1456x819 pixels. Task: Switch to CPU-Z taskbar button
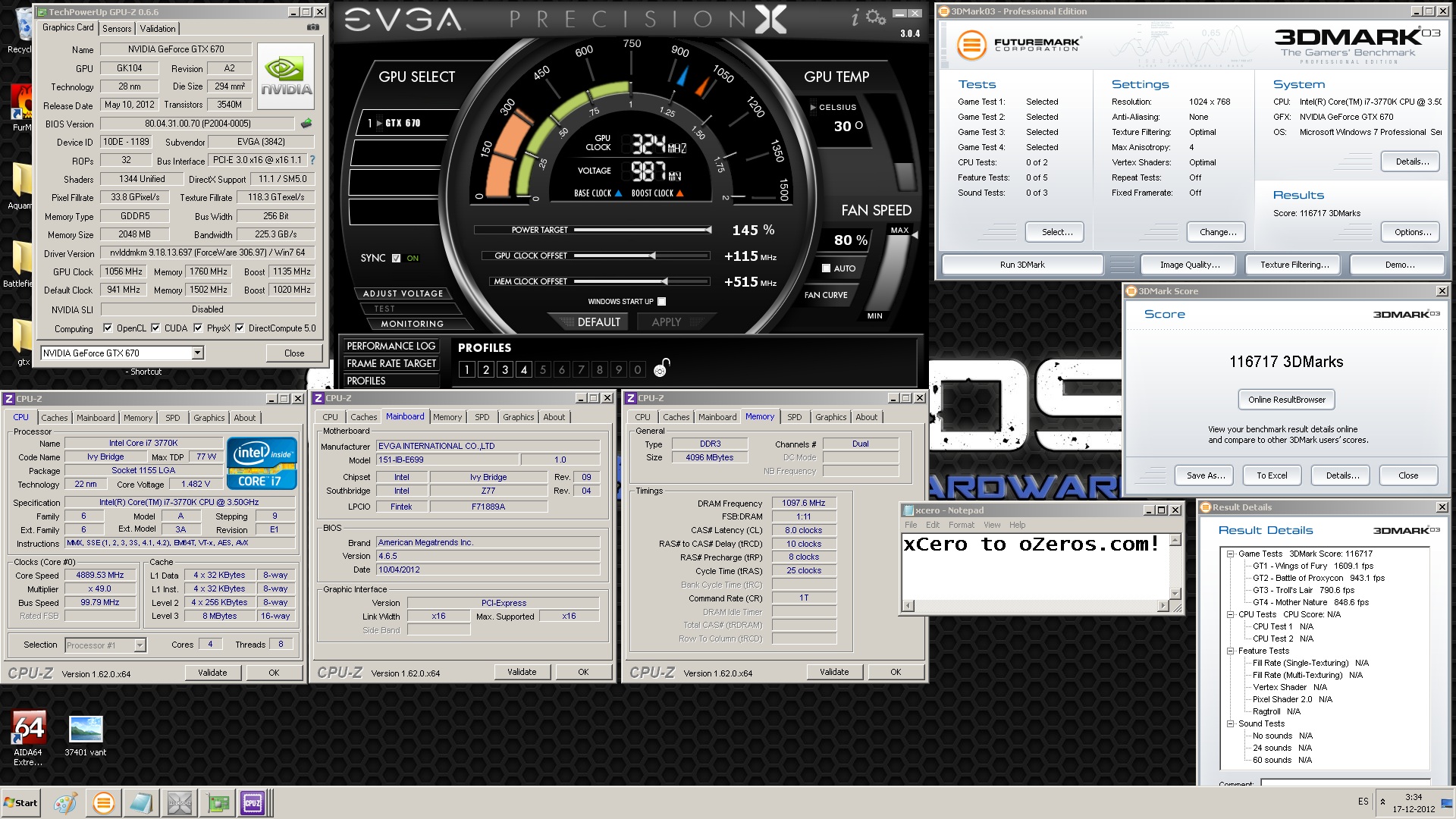[253, 803]
